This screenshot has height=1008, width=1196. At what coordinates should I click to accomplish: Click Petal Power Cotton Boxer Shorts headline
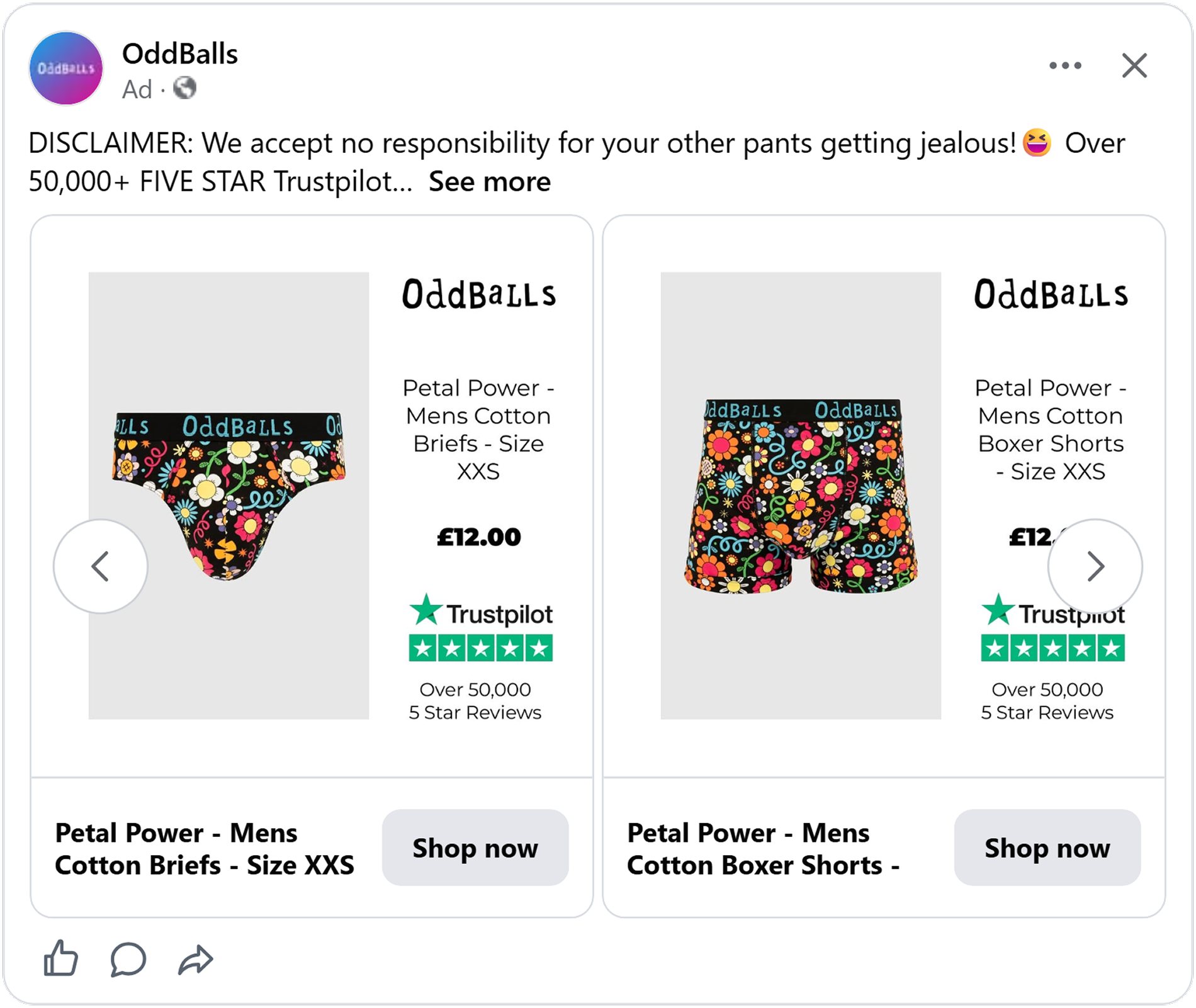click(764, 849)
